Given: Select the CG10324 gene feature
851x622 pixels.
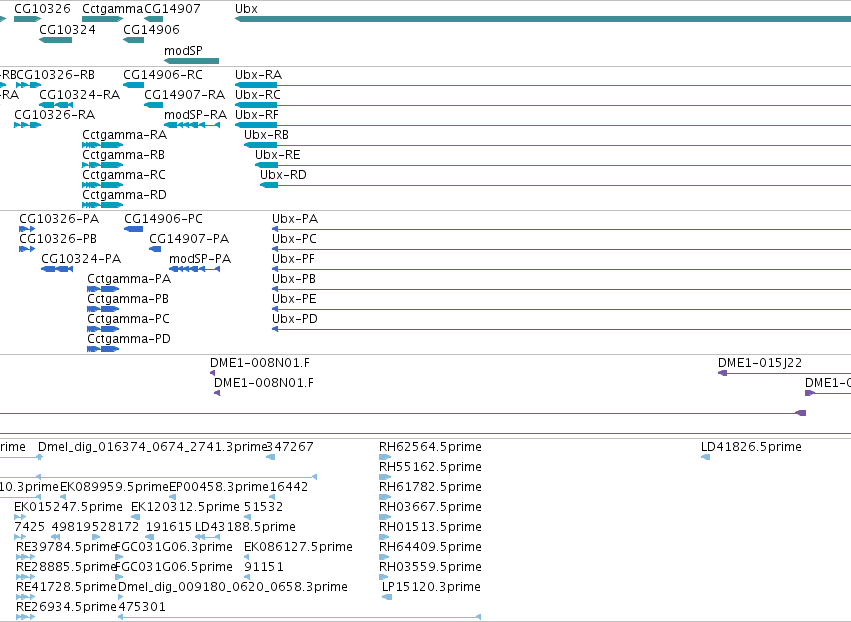Looking at the screenshot, I should pyautogui.click(x=55, y=40).
